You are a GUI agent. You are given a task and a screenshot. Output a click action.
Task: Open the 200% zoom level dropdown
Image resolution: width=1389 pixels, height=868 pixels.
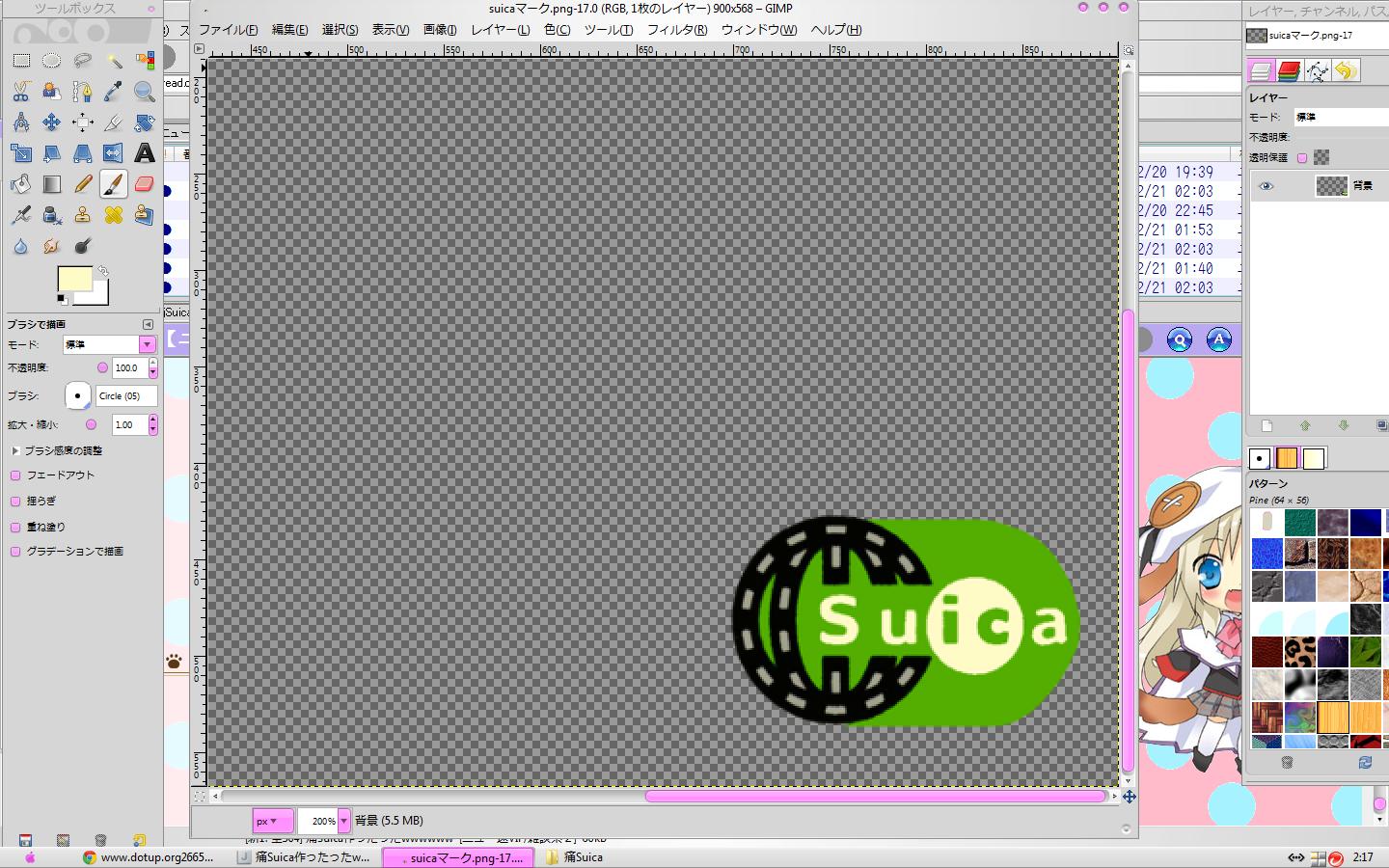pyautogui.click(x=343, y=821)
